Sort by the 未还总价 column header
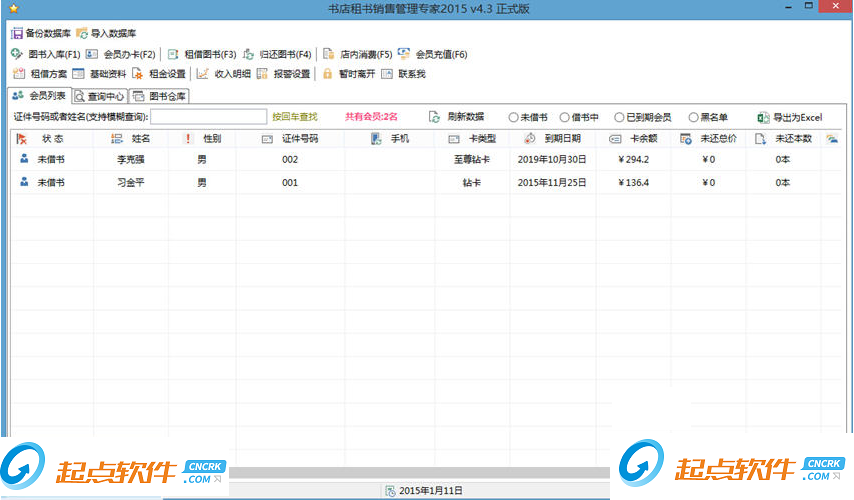 click(709, 139)
